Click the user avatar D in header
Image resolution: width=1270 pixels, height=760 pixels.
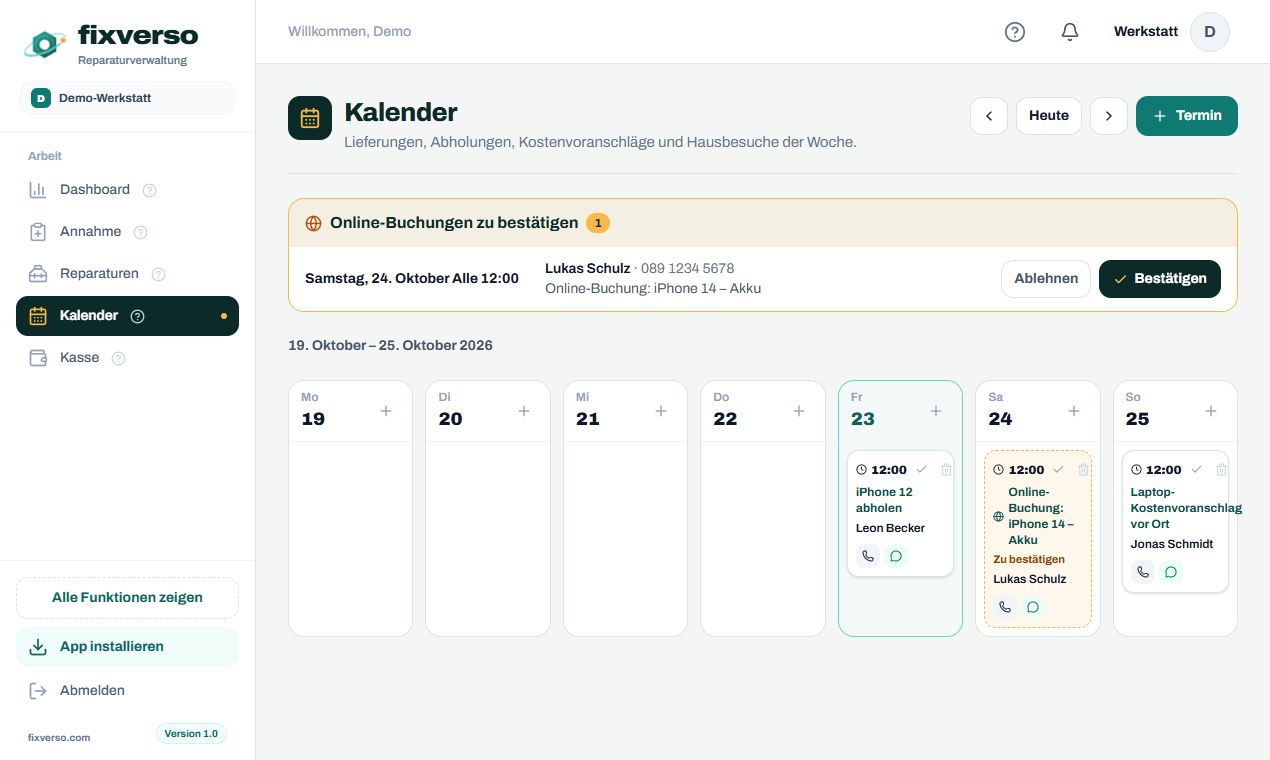pyautogui.click(x=1210, y=32)
